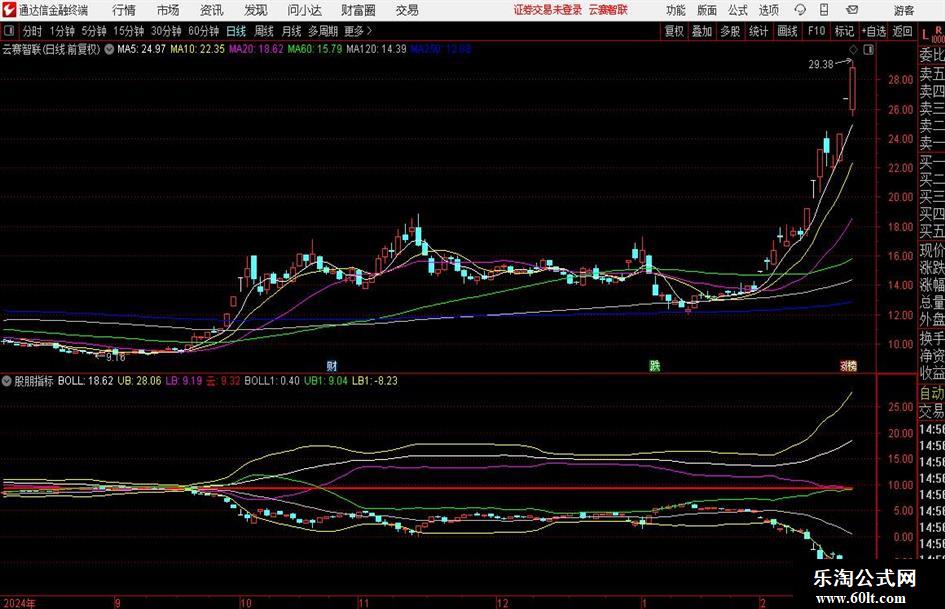Click the 标记 mark button
Viewport: 945px width, 609px height.
[x=844, y=31]
